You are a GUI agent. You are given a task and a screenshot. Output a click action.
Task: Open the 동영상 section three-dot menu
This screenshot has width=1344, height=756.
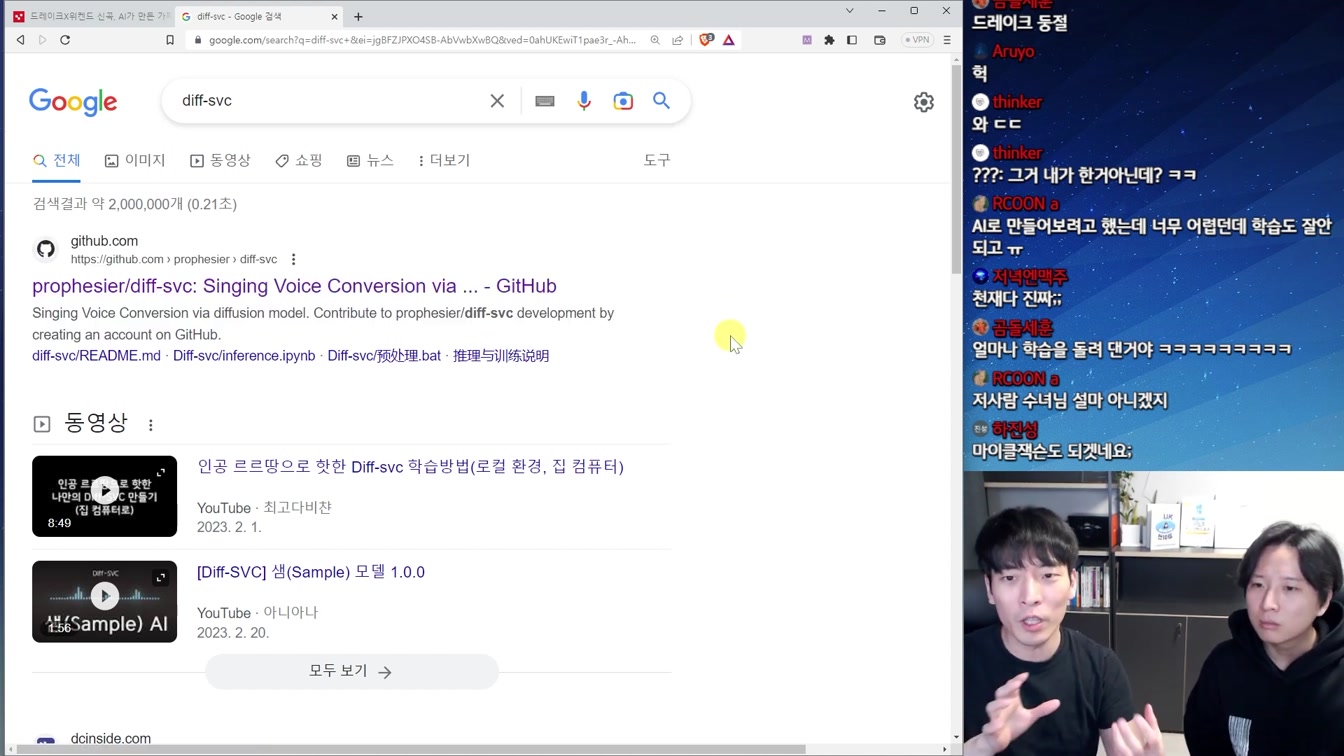(x=151, y=425)
